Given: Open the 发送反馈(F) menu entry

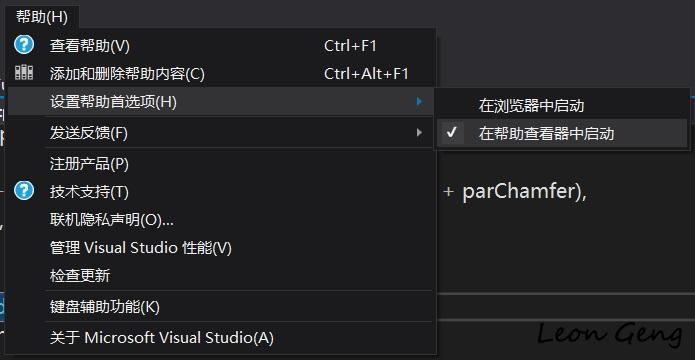Looking at the screenshot, I should pos(220,132).
